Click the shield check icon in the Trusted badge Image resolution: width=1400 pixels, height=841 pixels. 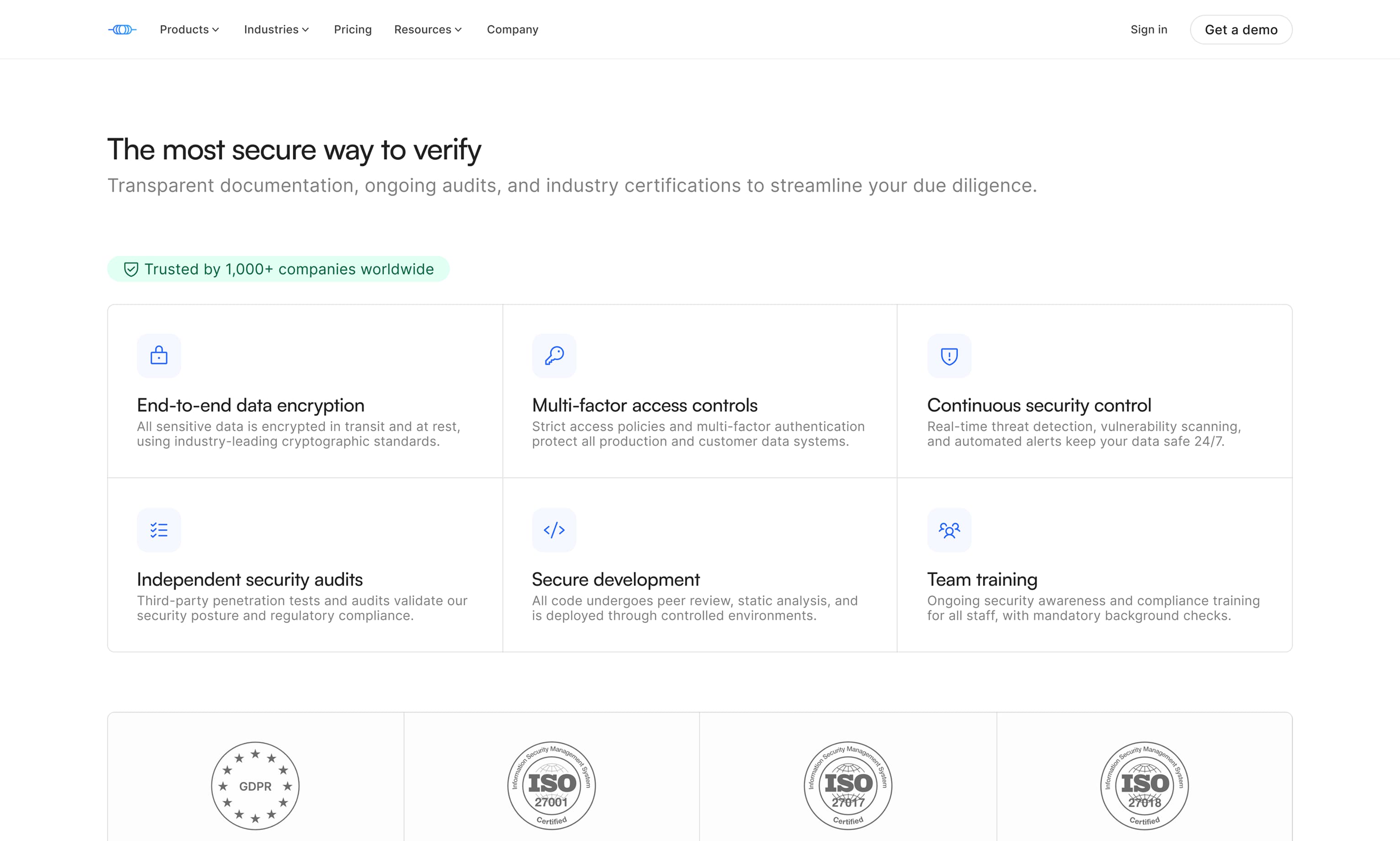point(131,269)
